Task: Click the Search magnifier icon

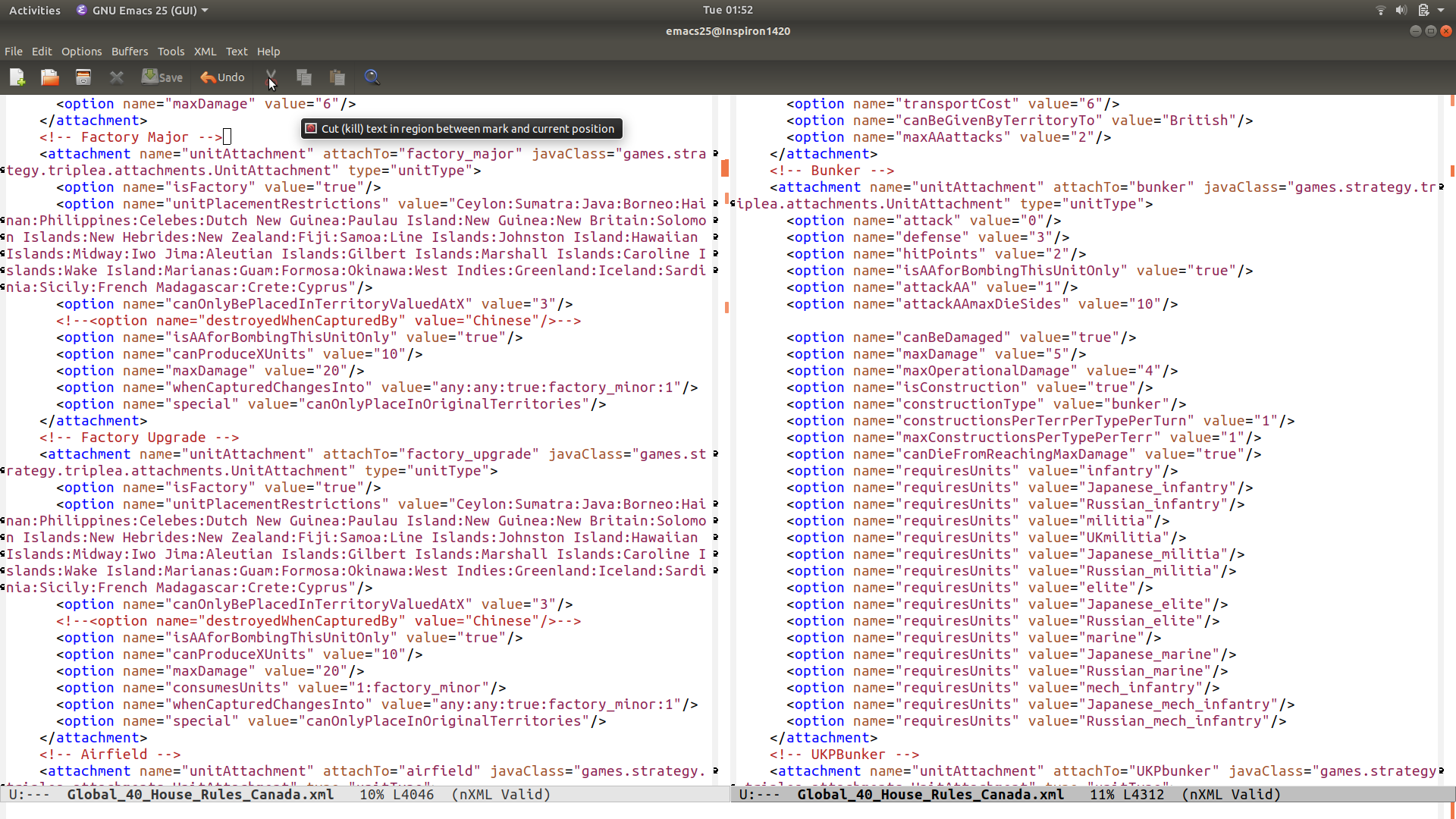Action: (372, 77)
